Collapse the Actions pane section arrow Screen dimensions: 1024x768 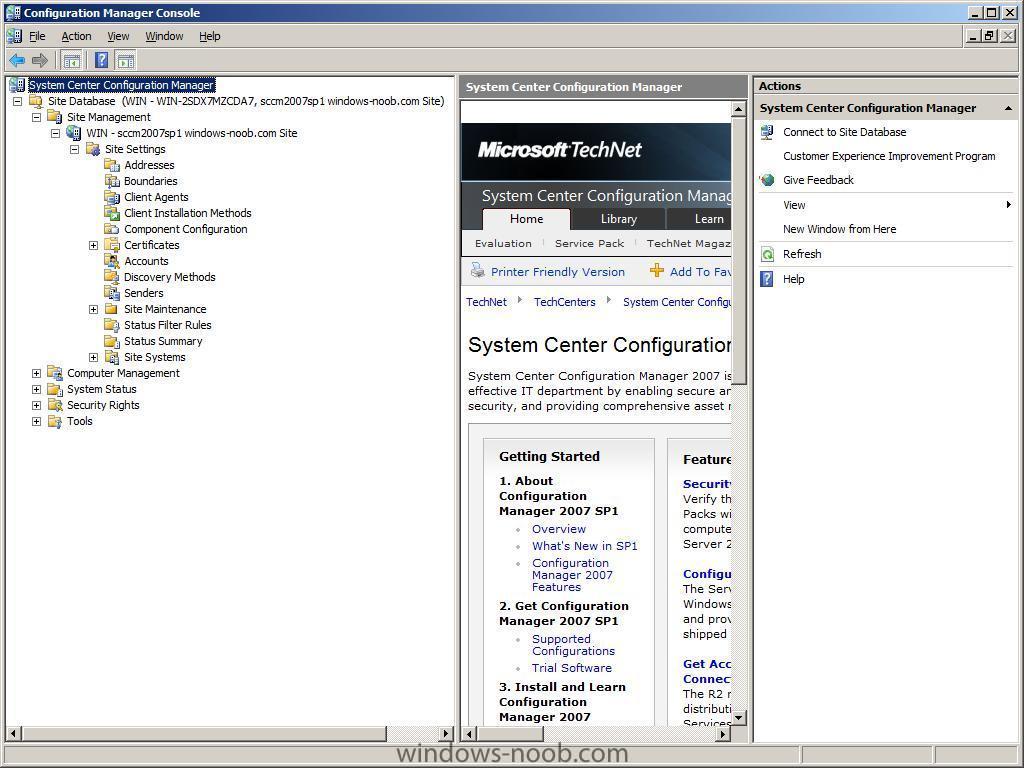point(1008,108)
